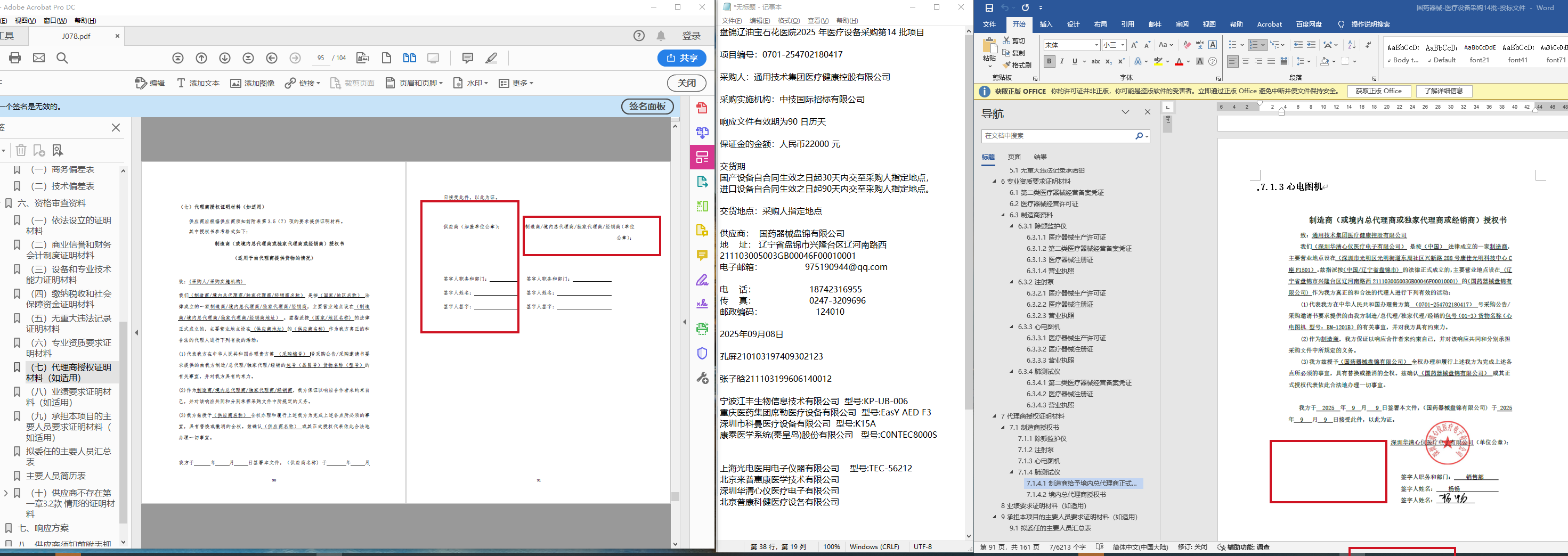This screenshot has height=556, width=1568.
Task: Toggle strikethrough in Word ribbon
Action: 1095,61
